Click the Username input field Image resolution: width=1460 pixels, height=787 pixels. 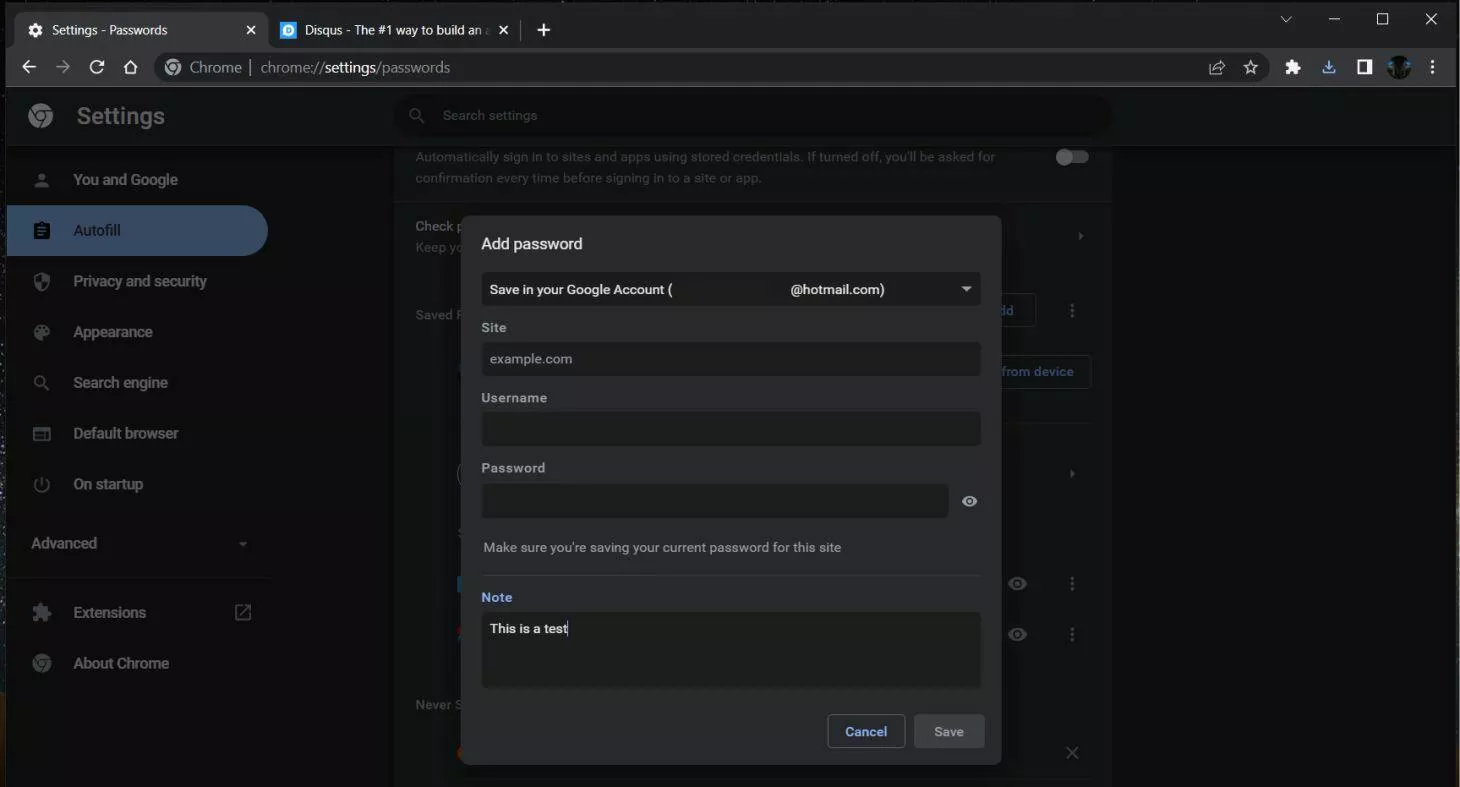(730, 429)
